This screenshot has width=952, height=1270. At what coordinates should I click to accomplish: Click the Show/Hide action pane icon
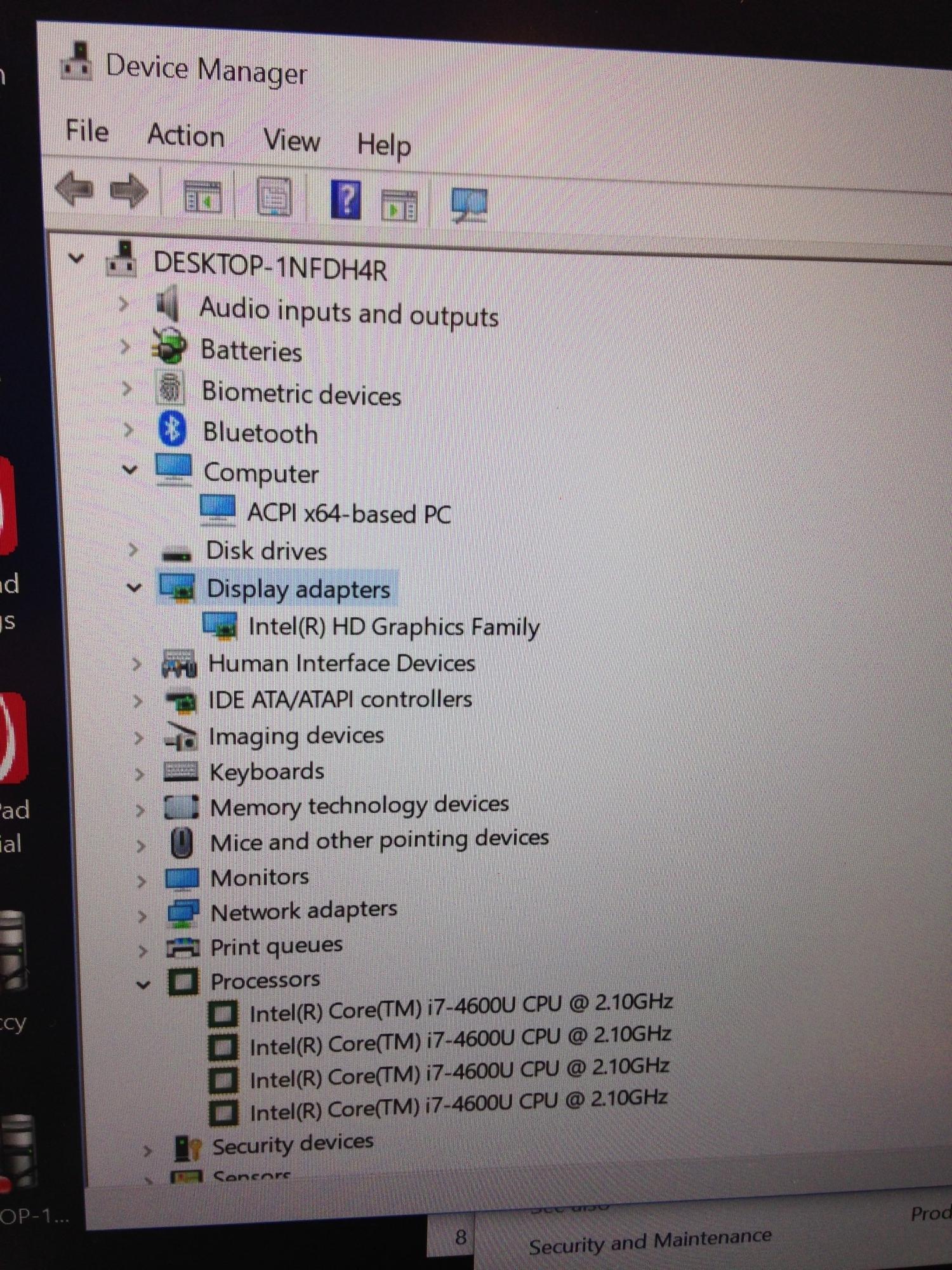coord(399,204)
